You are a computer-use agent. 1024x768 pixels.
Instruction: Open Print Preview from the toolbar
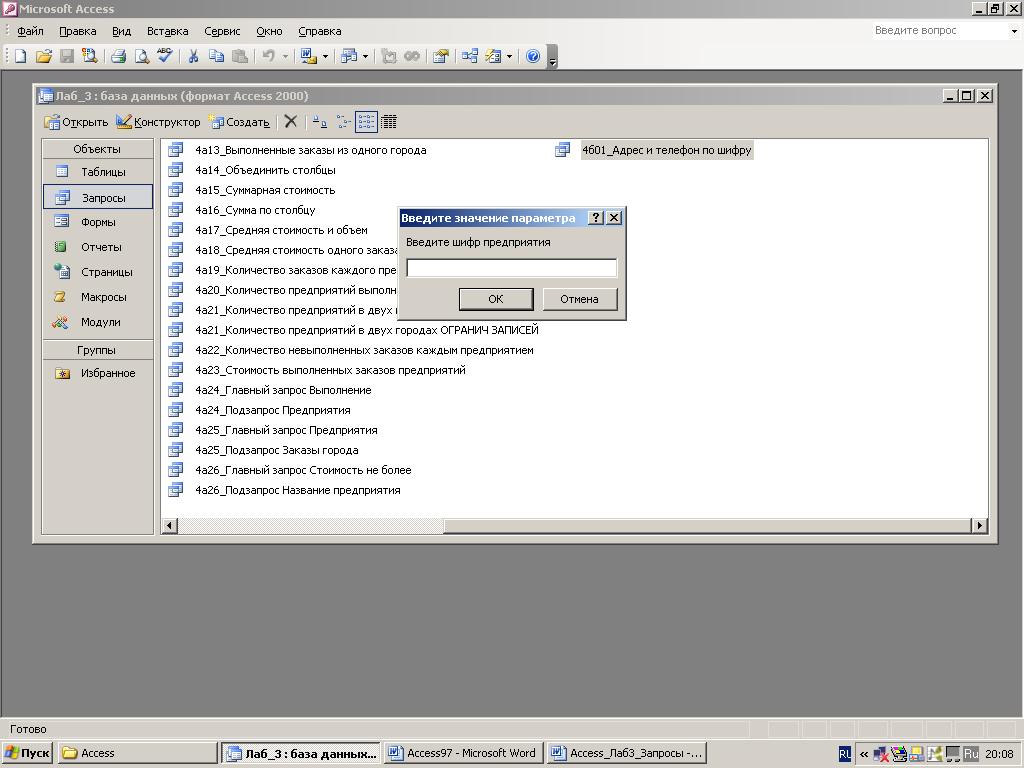[142, 56]
